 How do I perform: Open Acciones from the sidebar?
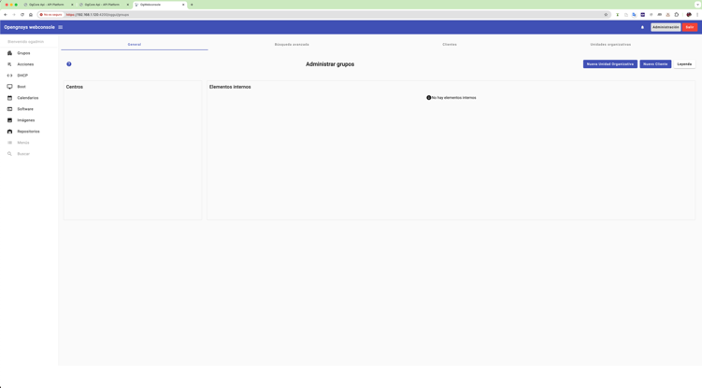click(26, 64)
